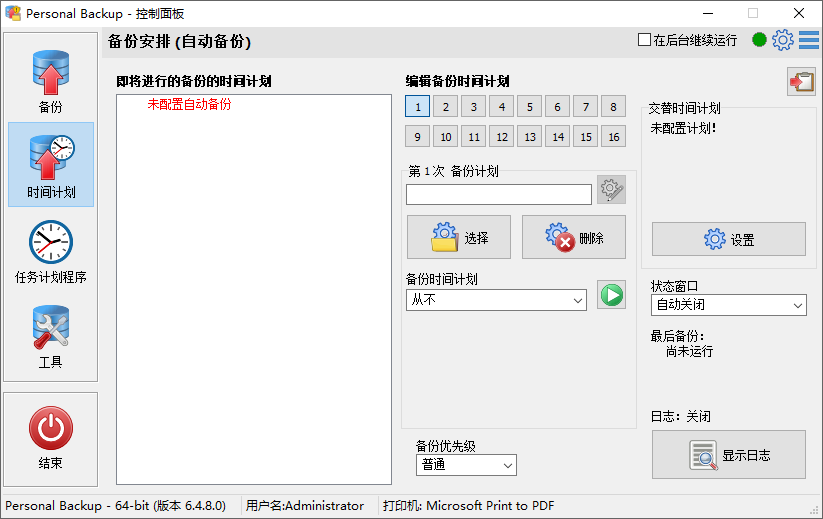Image resolution: width=823 pixels, height=519 pixels.
Task: Click the gear-with-pencil edit task icon
Action: [x=611, y=189]
